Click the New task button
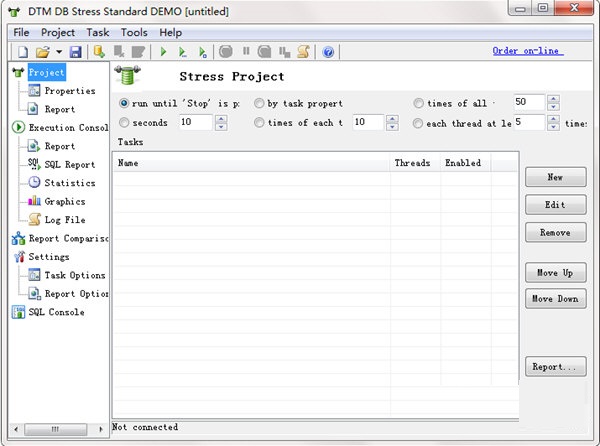Screen dimensions: 600x446 coord(556,177)
